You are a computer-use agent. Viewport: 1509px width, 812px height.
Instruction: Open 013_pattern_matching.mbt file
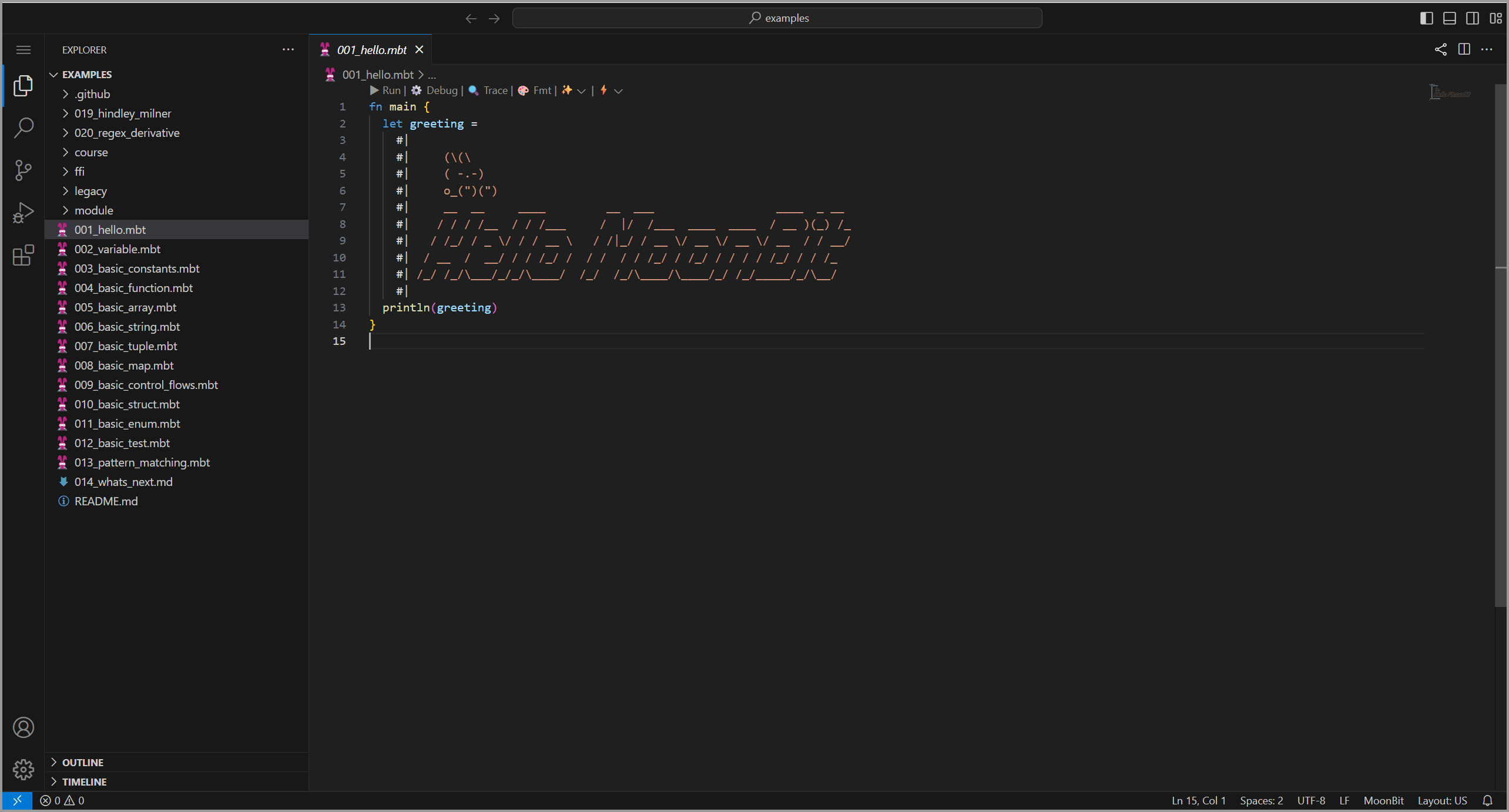point(176,462)
